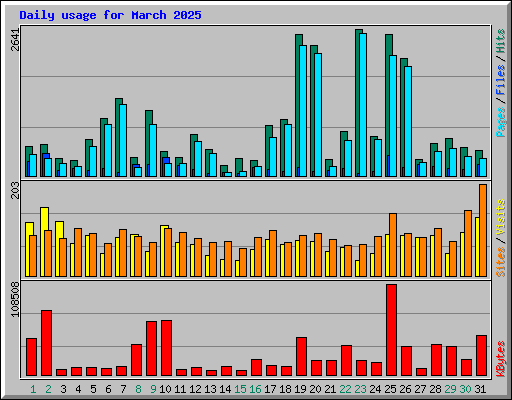
Task: Click day 8 on the date axis
Action: (x=138, y=389)
